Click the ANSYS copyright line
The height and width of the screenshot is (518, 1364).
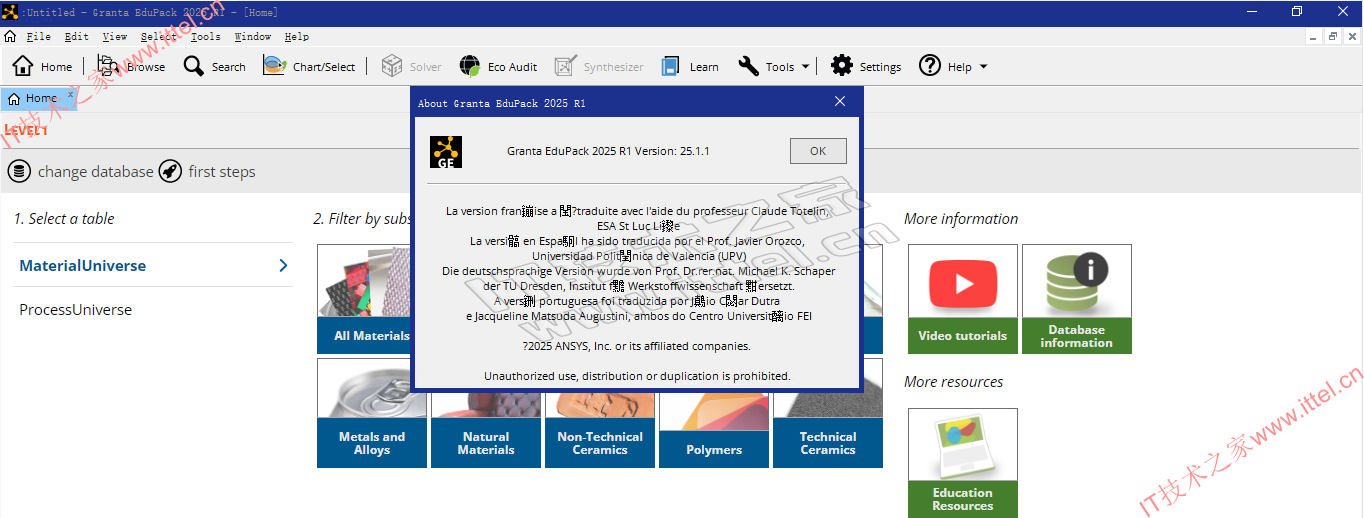tap(636, 346)
